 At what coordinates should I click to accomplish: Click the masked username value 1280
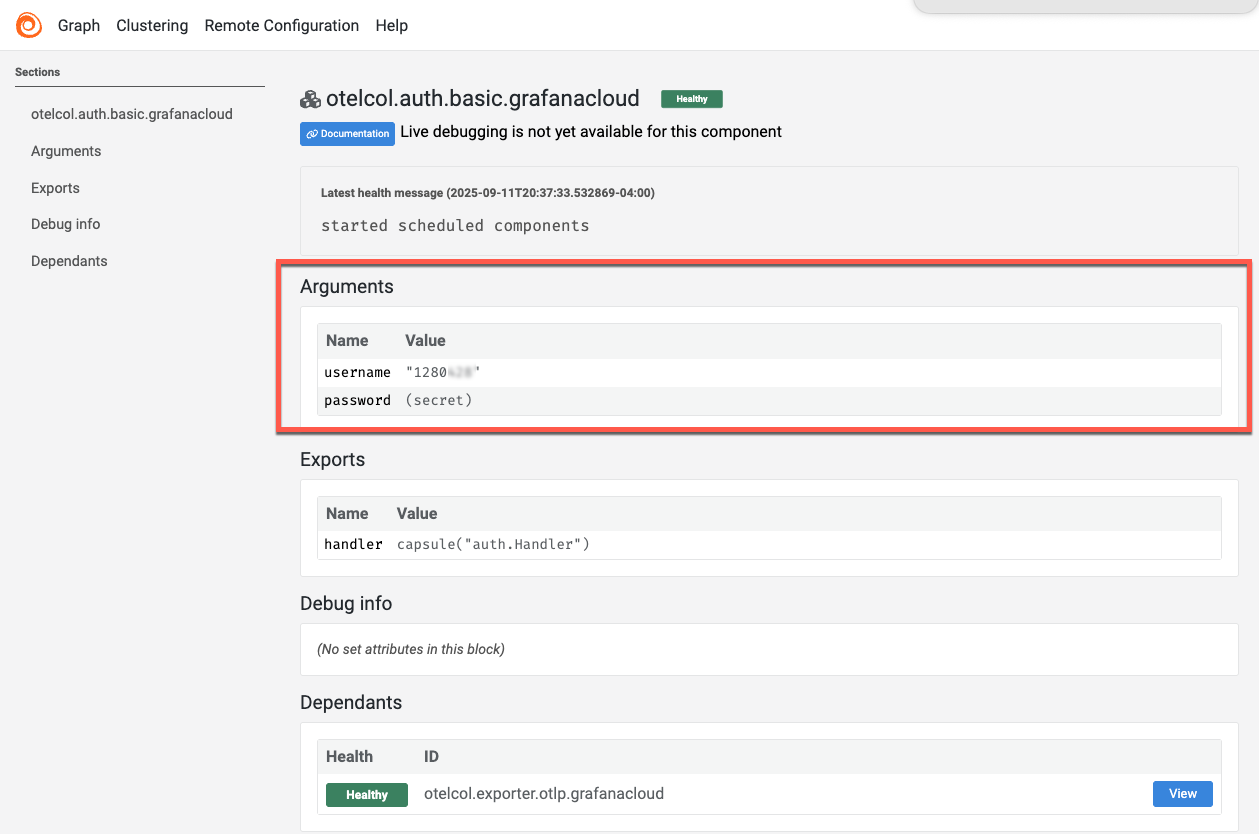coord(440,371)
